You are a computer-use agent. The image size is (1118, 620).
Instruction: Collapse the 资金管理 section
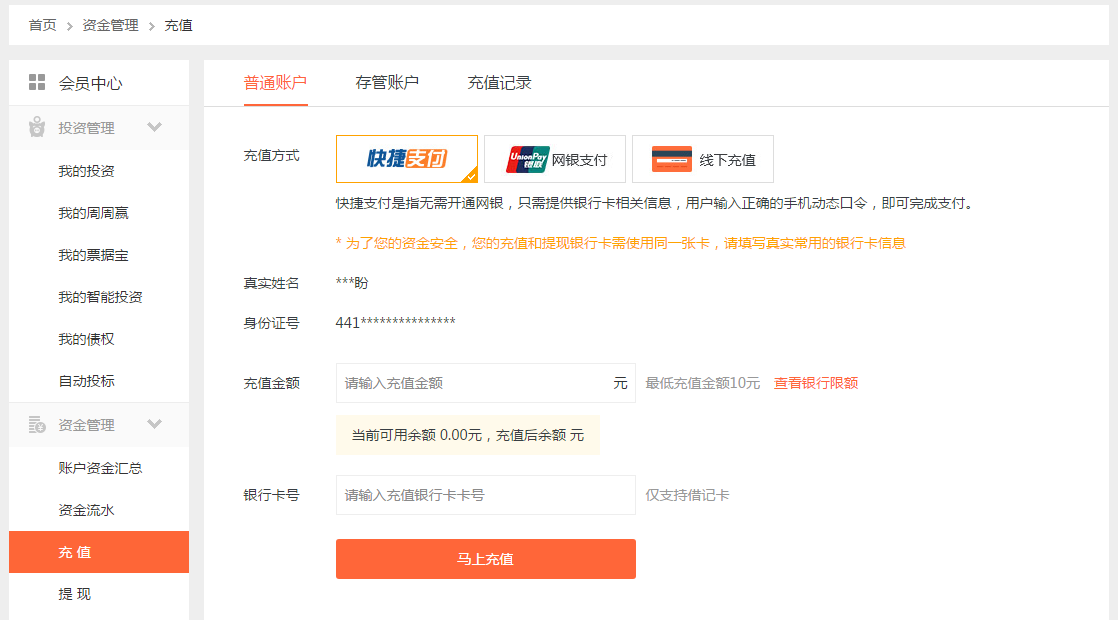click(155, 424)
